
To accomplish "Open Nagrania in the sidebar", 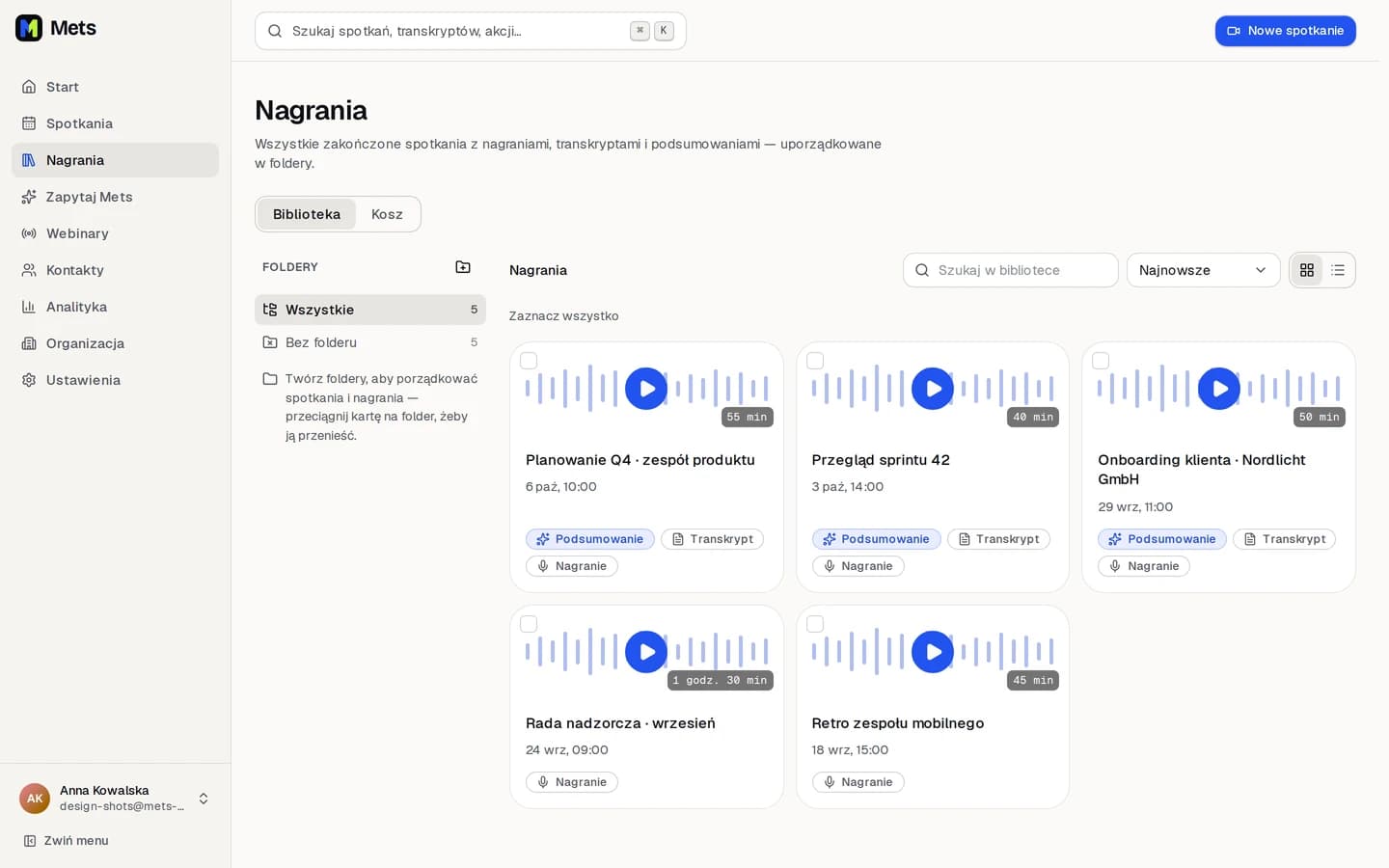I will pyautogui.click(x=115, y=160).
